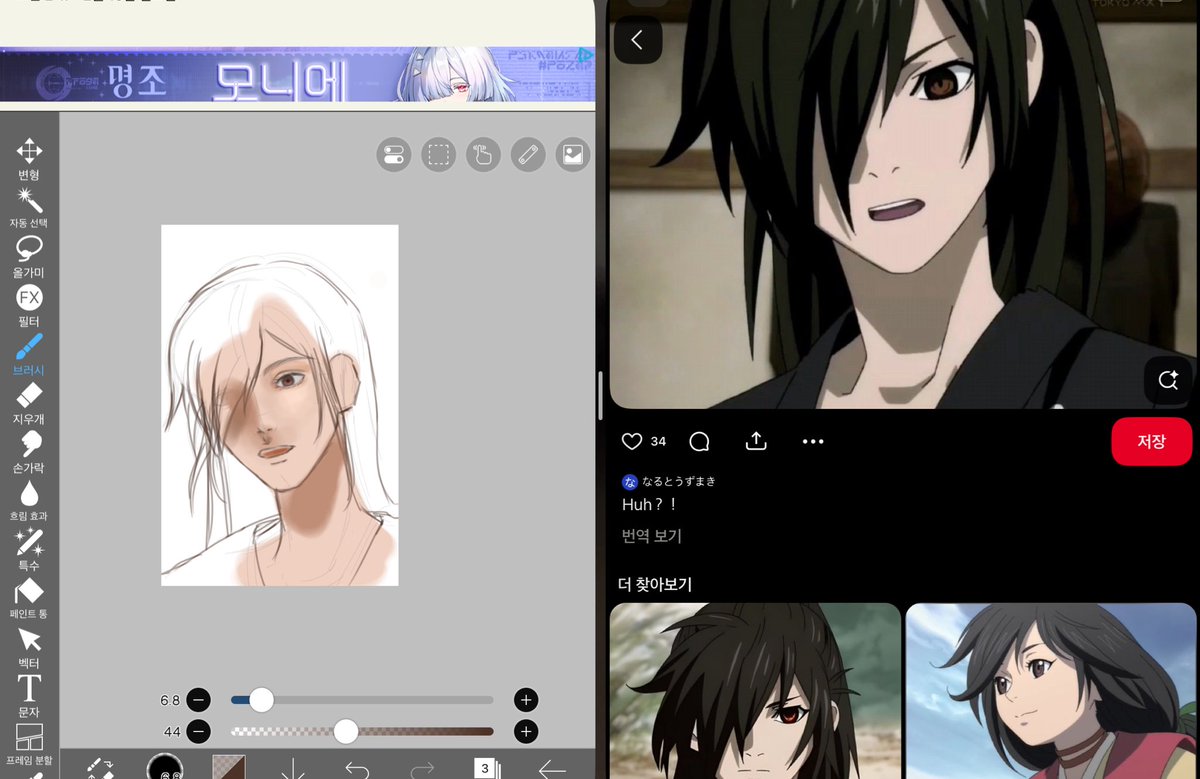Screen dimensions: 1200x779
Task: Open the girl with choker related pin
Action: (x=1051, y=690)
